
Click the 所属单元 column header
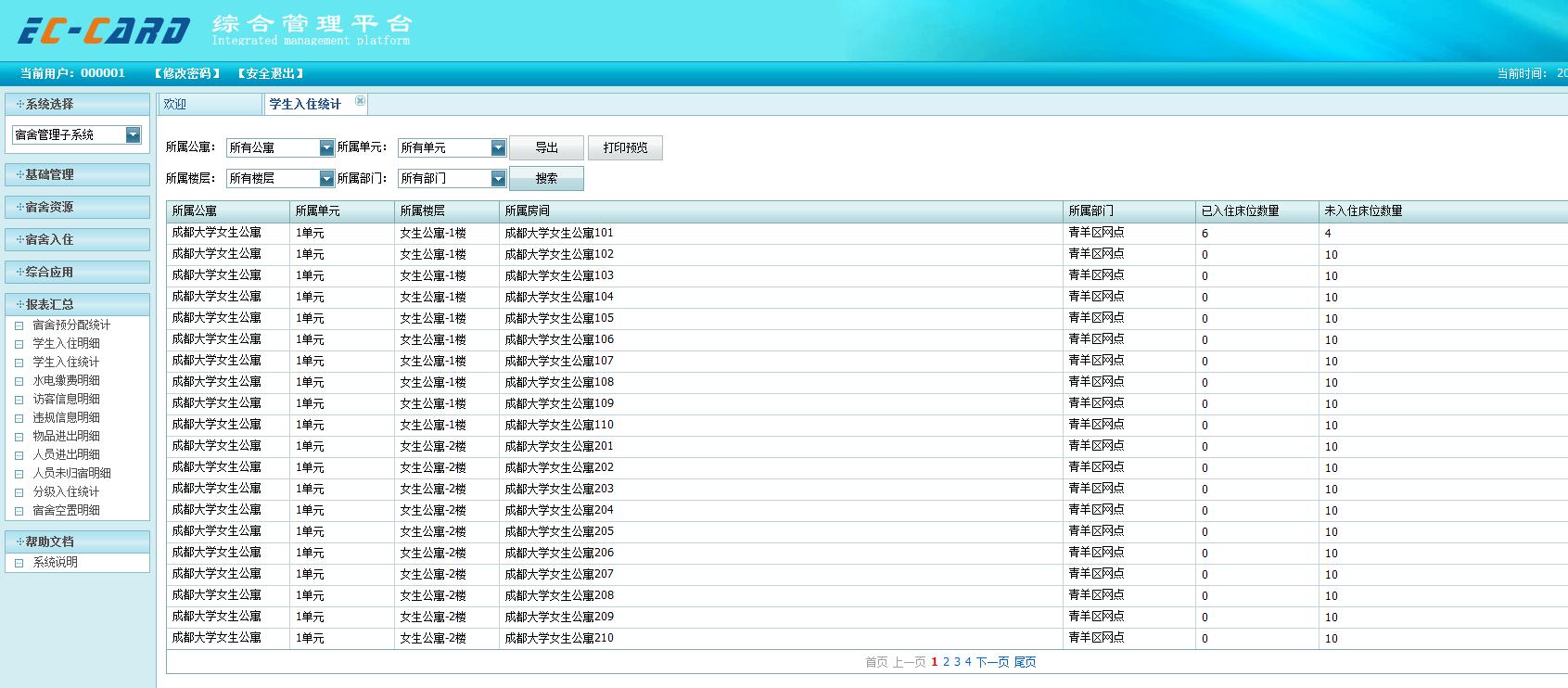coord(342,211)
